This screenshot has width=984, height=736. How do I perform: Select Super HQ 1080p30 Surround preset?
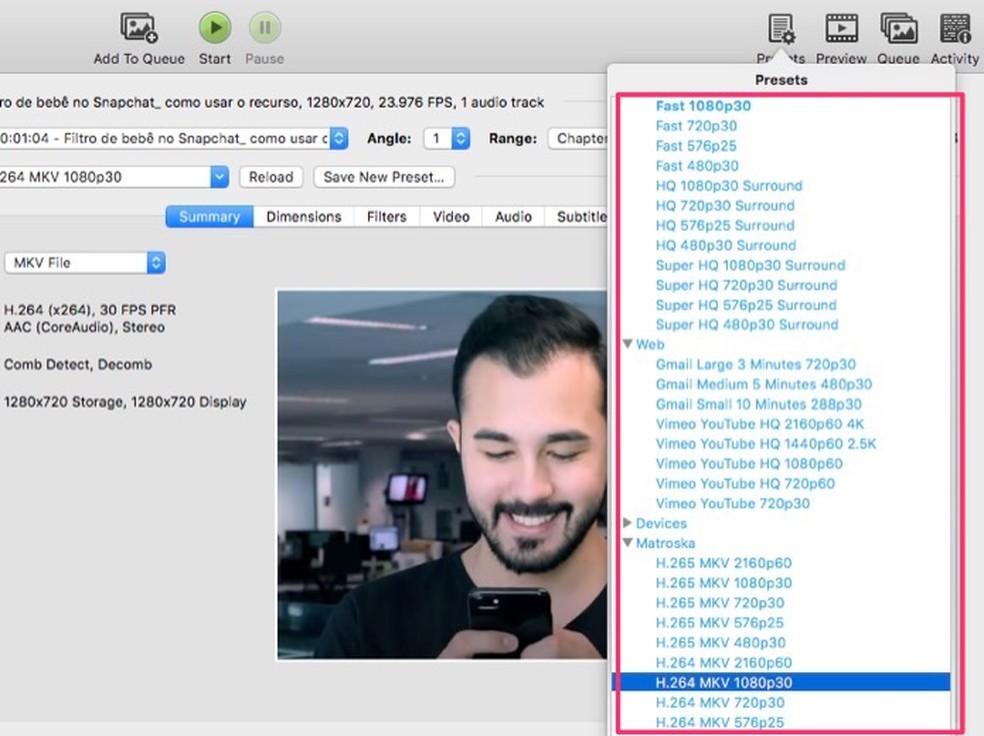[x=751, y=265]
